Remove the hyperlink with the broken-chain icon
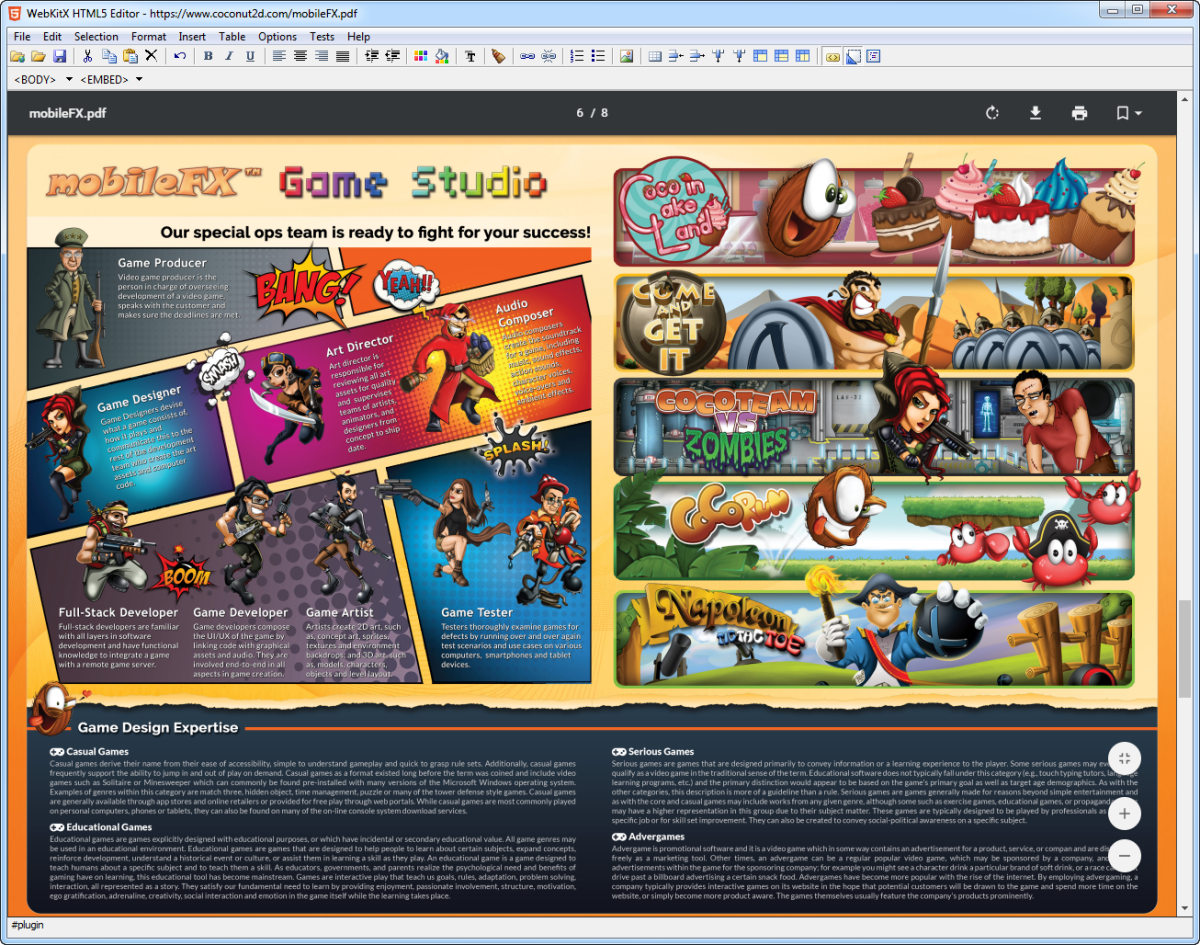The image size is (1200, 945). pyautogui.click(x=549, y=56)
